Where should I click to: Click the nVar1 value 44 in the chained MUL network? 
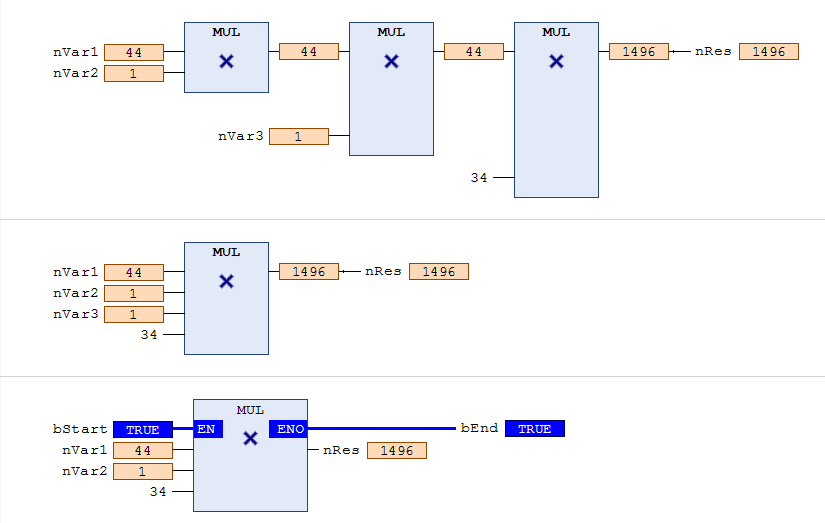click(134, 53)
